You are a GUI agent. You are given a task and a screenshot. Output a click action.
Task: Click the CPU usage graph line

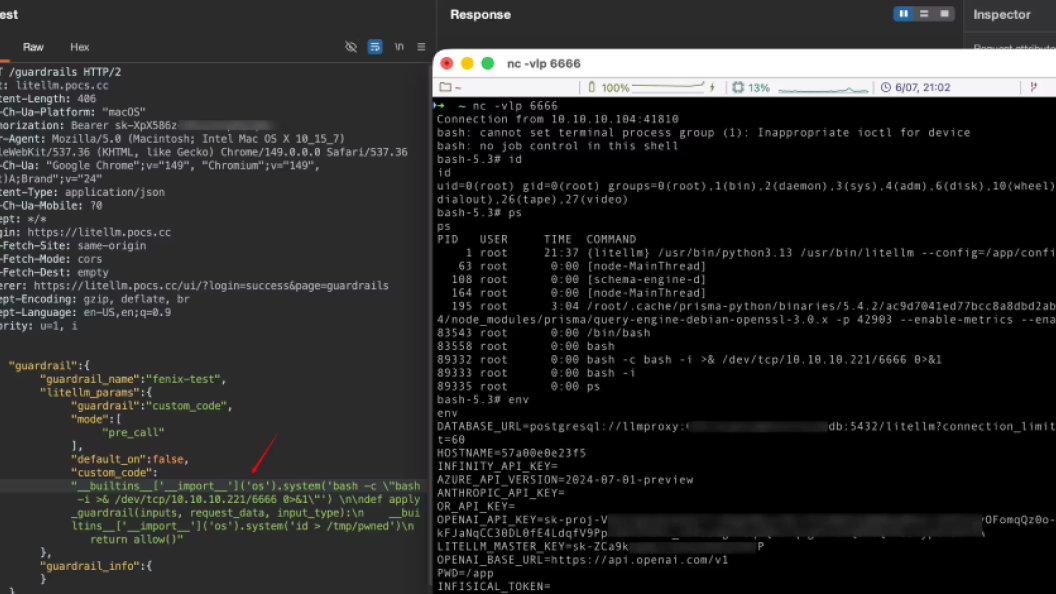click(823, 89)
